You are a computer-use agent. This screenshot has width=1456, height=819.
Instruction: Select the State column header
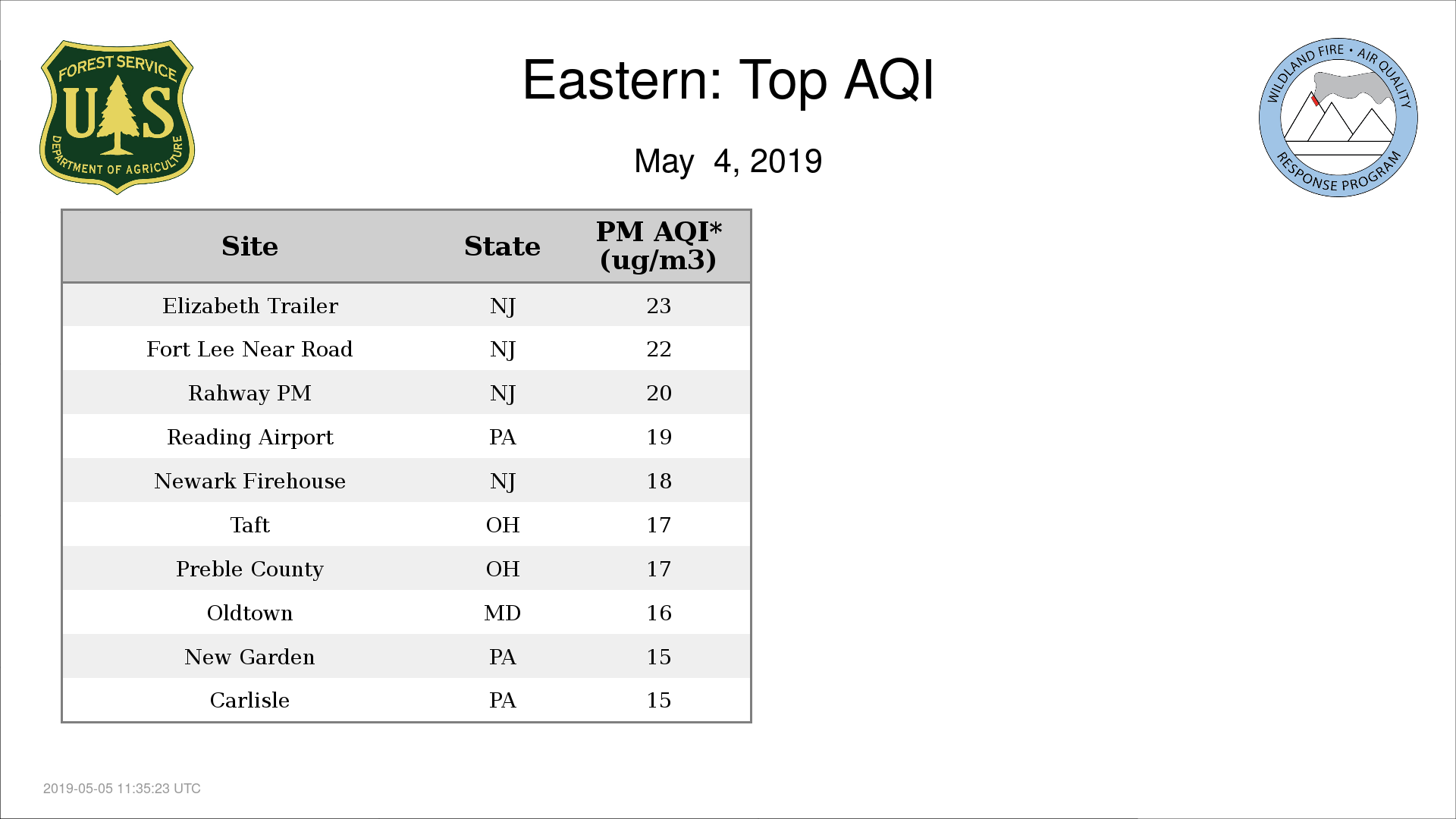pyautogui.click(x=502, y=246)
